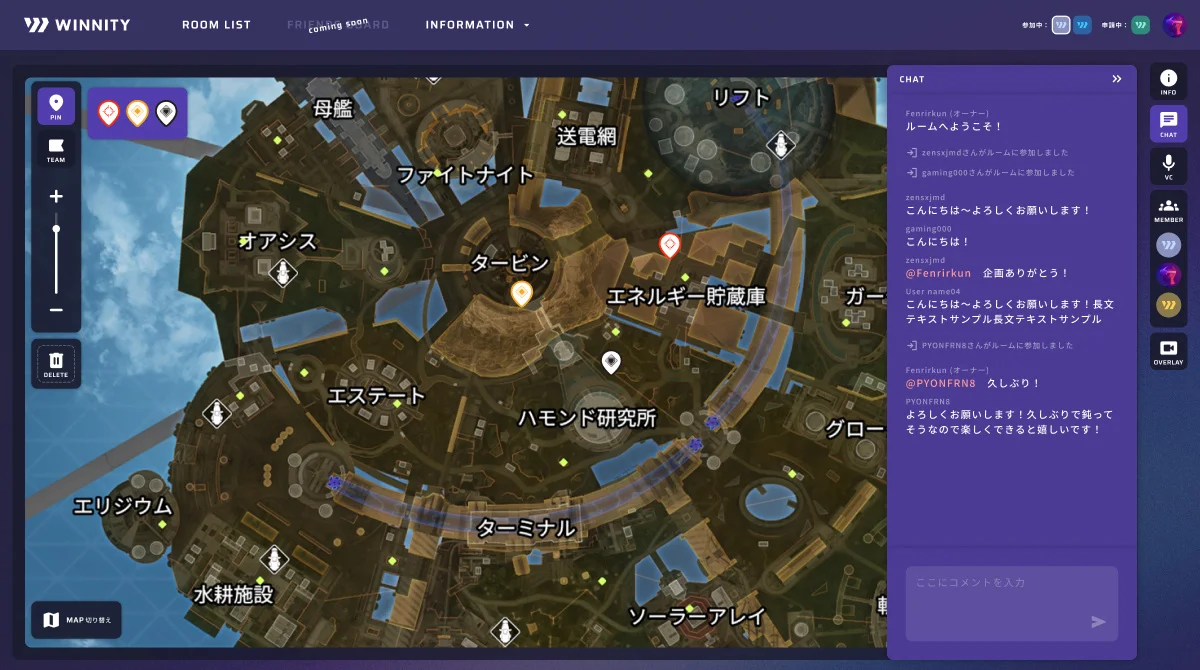Choose the red pin color

point(109,114)
